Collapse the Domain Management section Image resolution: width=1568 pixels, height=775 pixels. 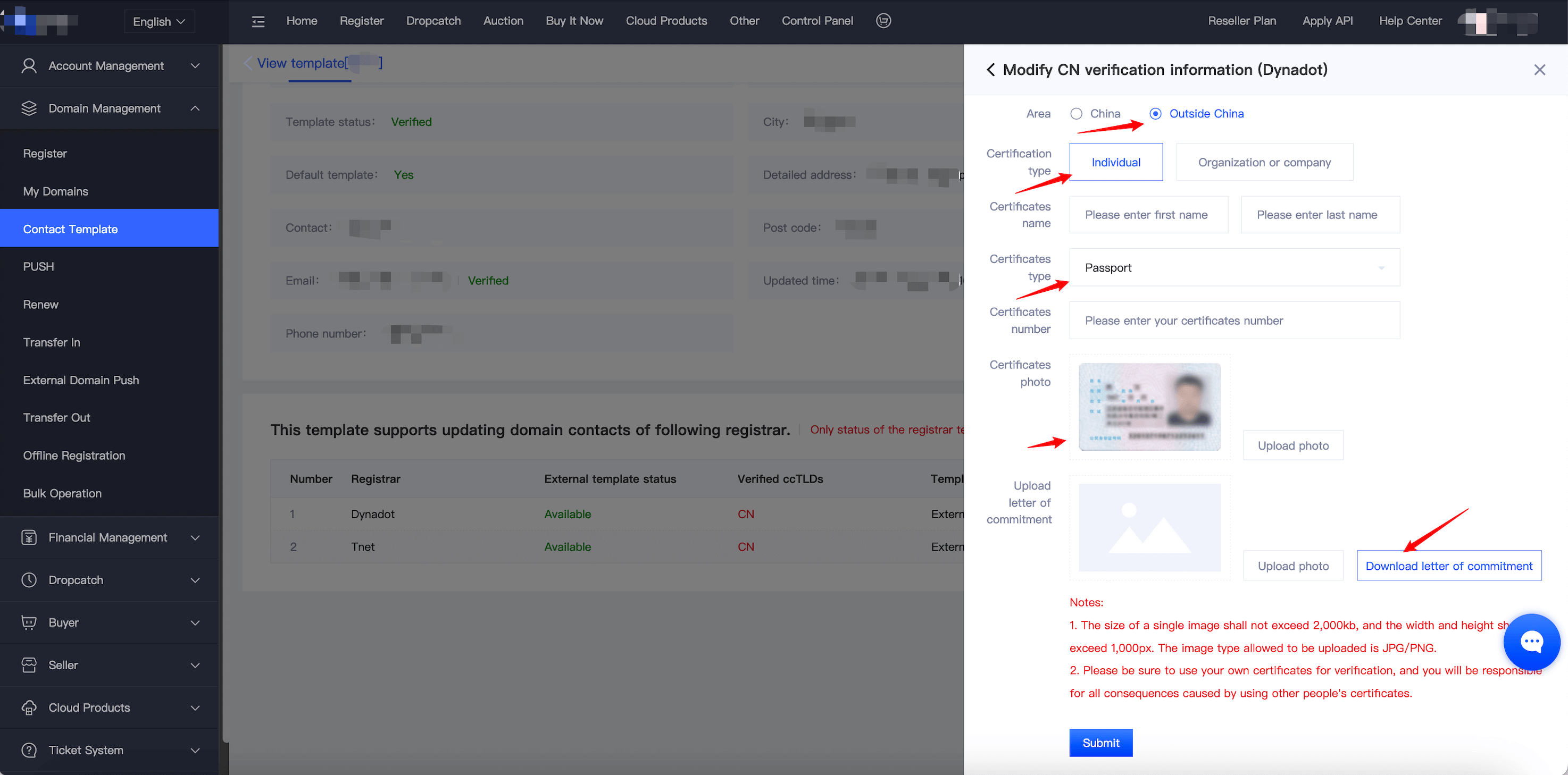pos(195,108)
